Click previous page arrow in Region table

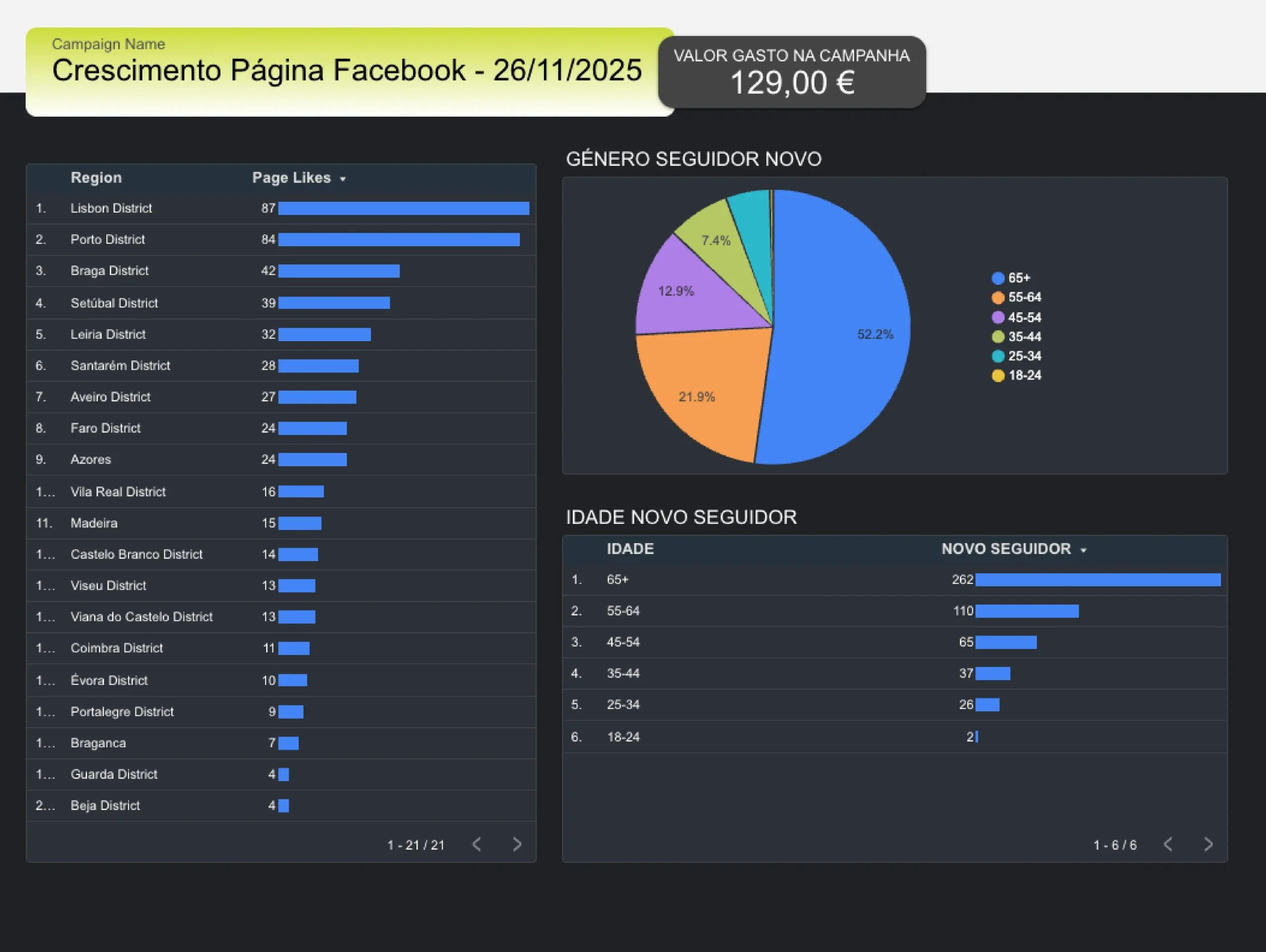click(477, 844)
